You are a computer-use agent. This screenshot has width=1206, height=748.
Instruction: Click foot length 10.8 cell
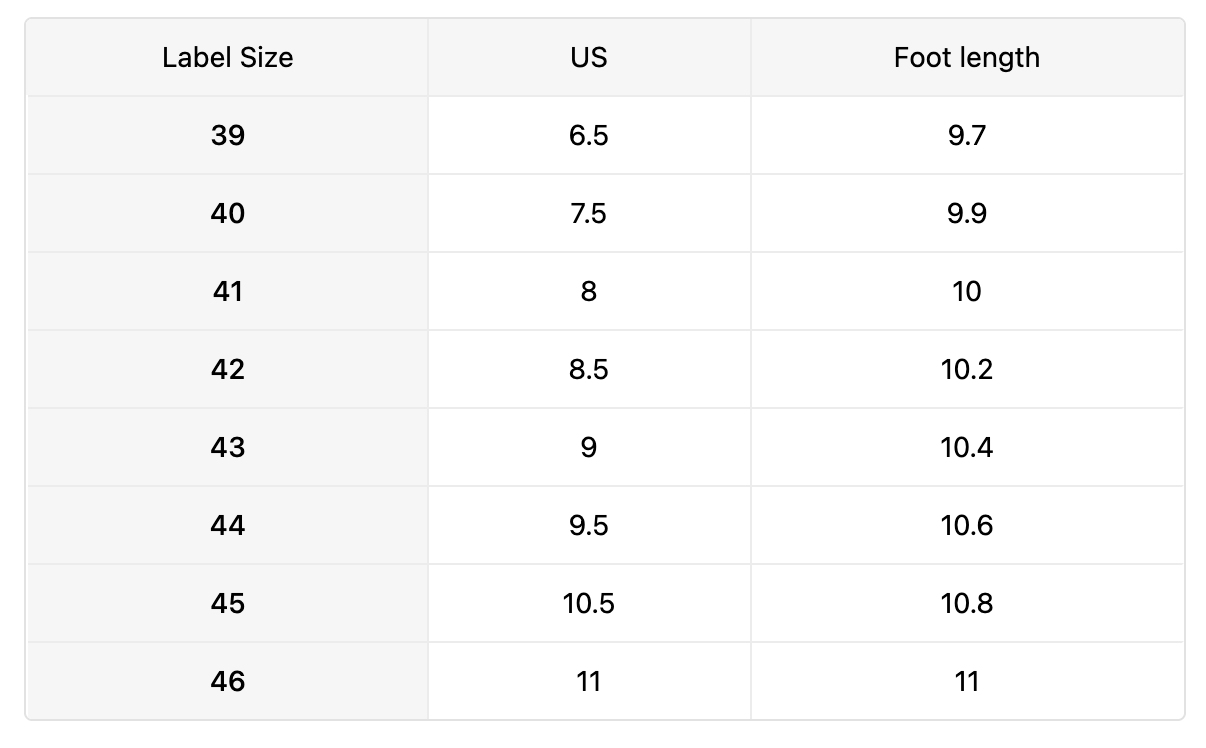(x=966, y=603)
